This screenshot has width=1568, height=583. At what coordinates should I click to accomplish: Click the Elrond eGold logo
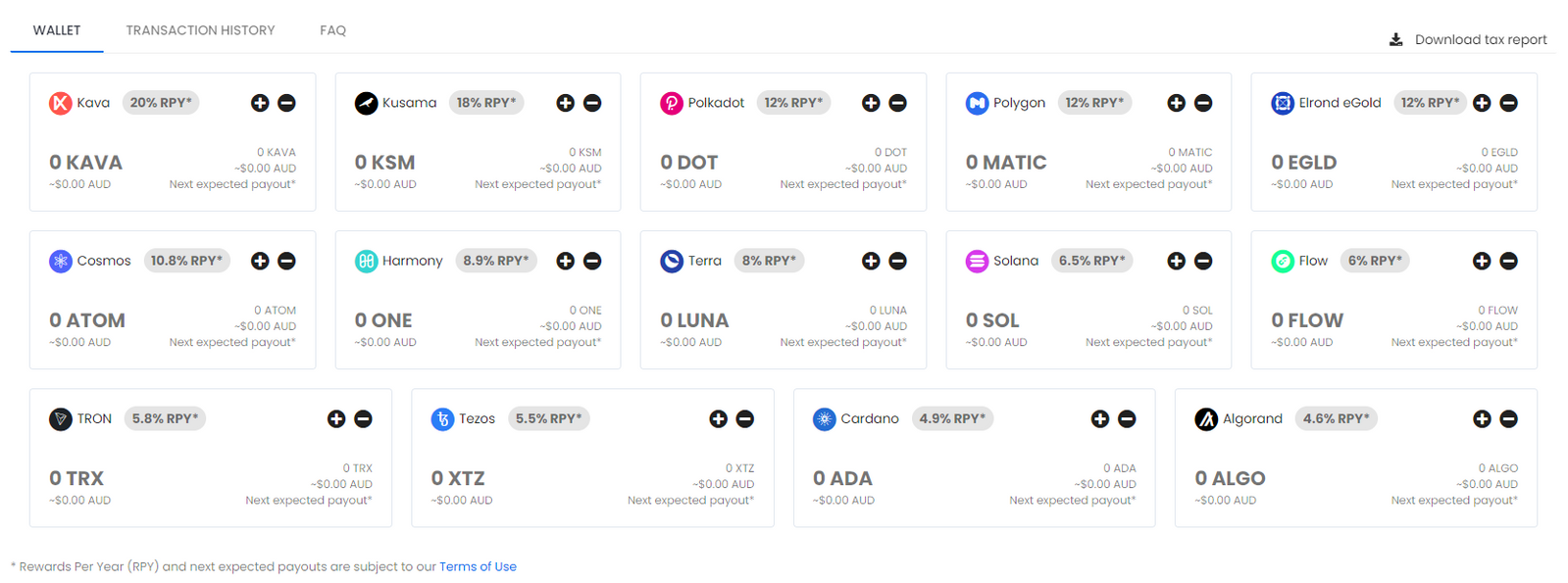pyautogui.click(x=1283, y=103)
